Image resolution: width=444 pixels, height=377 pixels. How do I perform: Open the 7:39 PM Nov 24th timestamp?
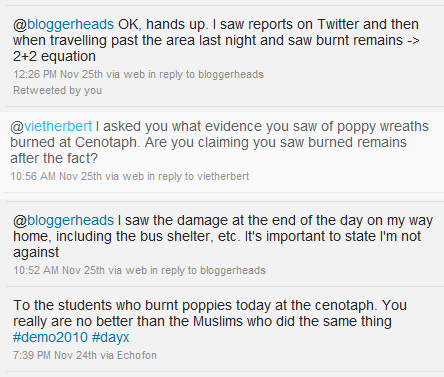click(55, 355)
